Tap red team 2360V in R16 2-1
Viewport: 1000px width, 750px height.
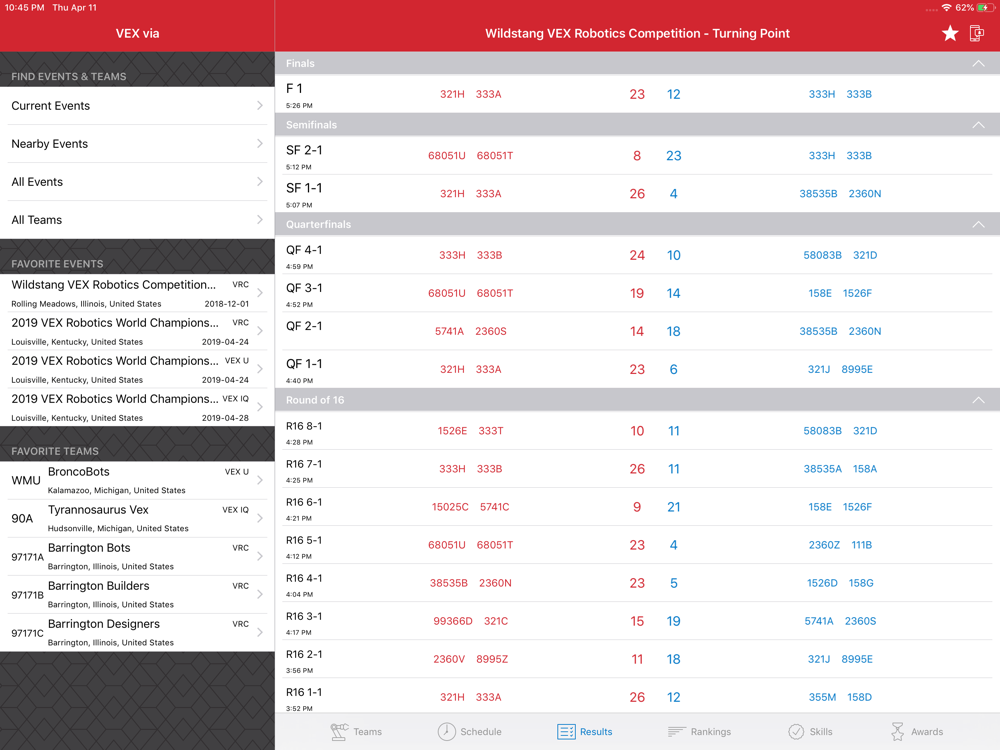pos(449,659)
